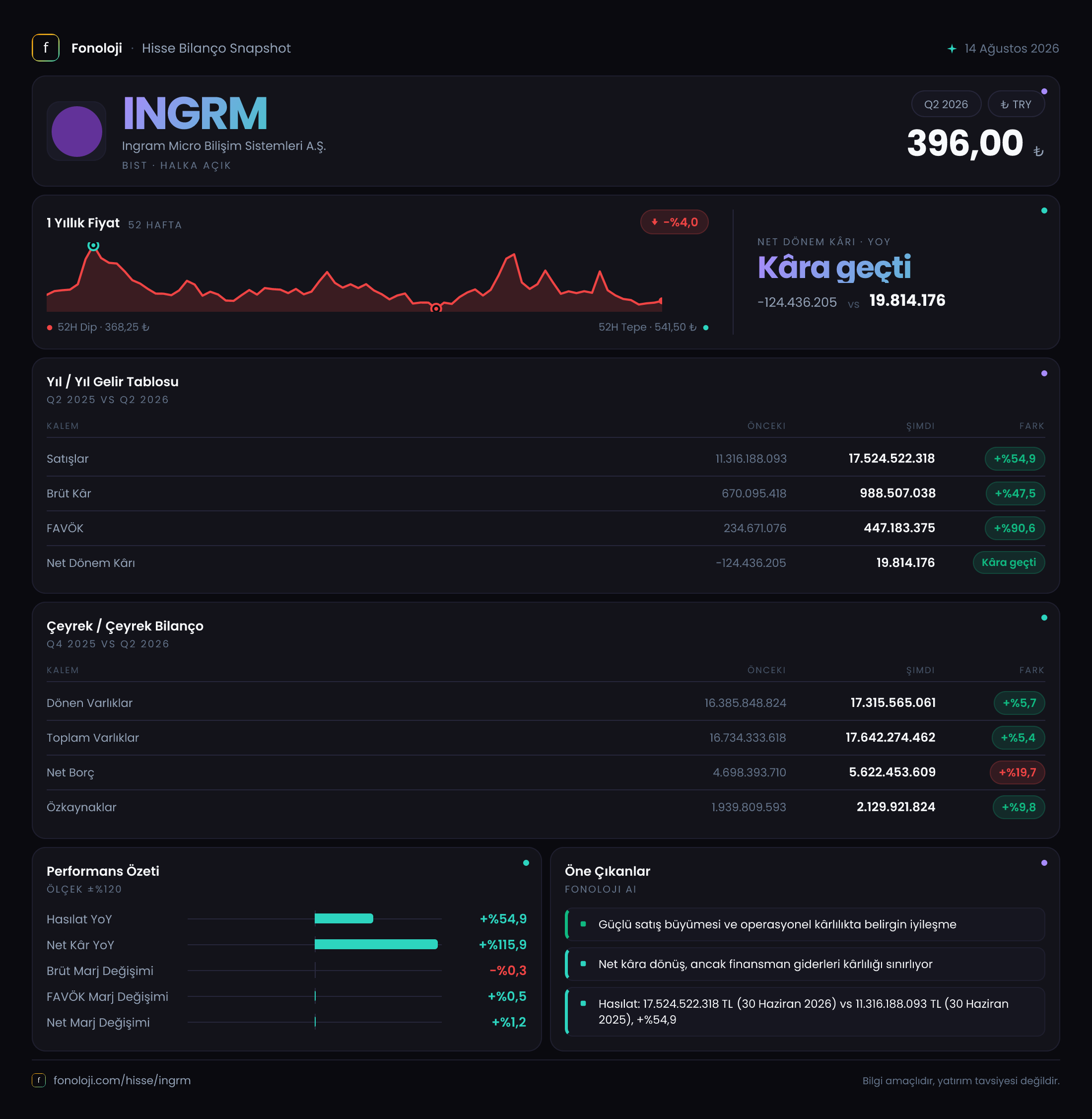Click the +%90,6 FAVÖK change badge

(x=1015, y=528)
